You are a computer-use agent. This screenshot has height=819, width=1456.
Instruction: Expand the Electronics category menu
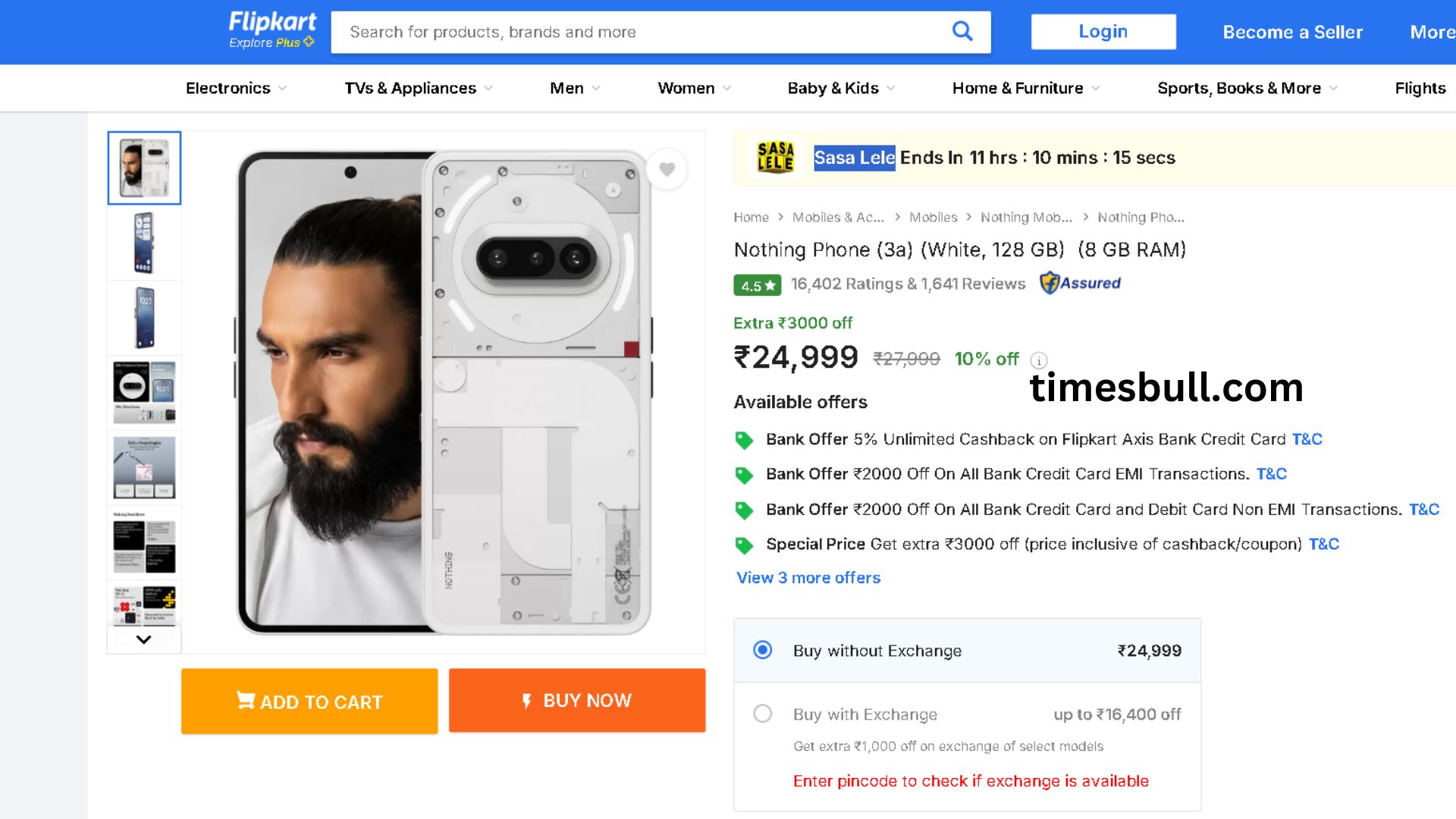click(236, 88)
